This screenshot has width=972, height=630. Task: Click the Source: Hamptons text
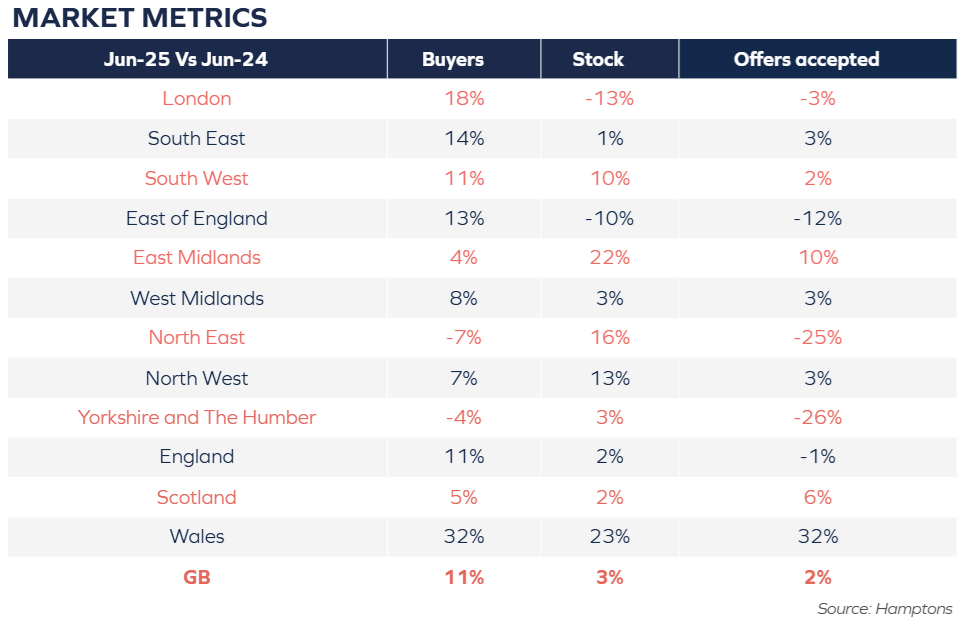[x=885, y=609]
